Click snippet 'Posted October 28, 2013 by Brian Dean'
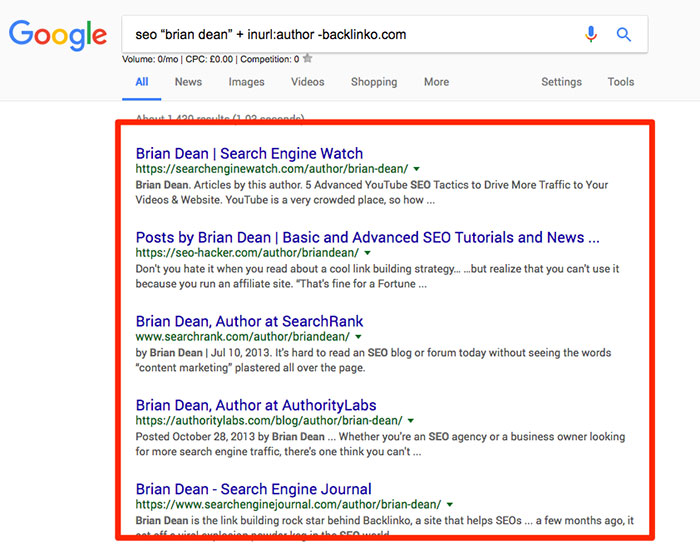 click(230, 437)
